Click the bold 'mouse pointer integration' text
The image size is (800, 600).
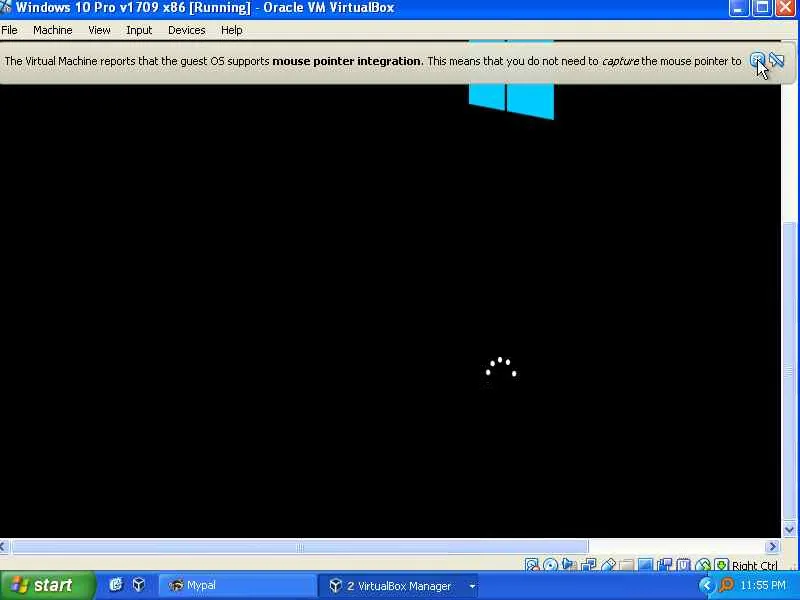pos(347,61)
